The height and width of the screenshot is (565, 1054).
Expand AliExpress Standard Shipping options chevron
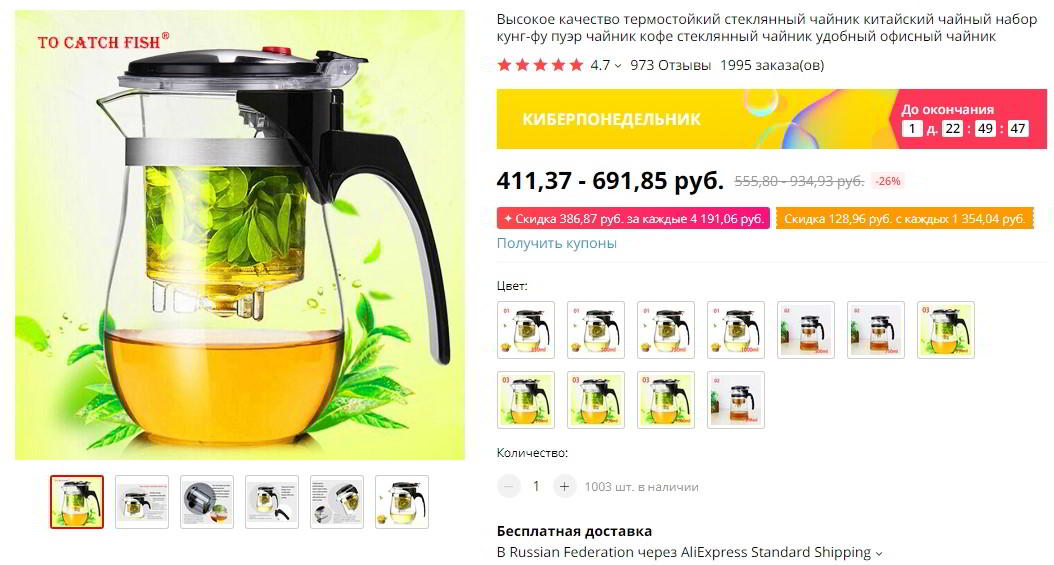click(878, 554)
